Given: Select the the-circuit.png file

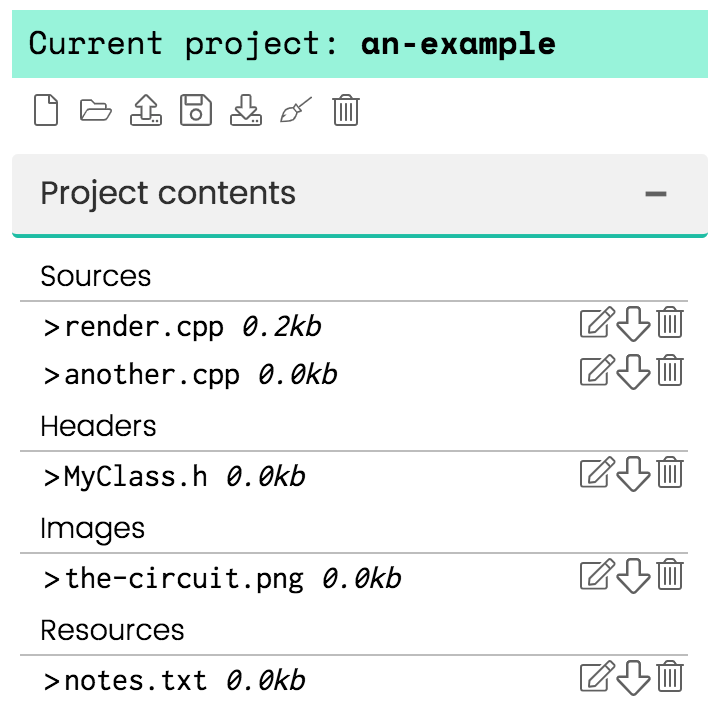Looking at the screenshot, I should [x=184, y=579].
